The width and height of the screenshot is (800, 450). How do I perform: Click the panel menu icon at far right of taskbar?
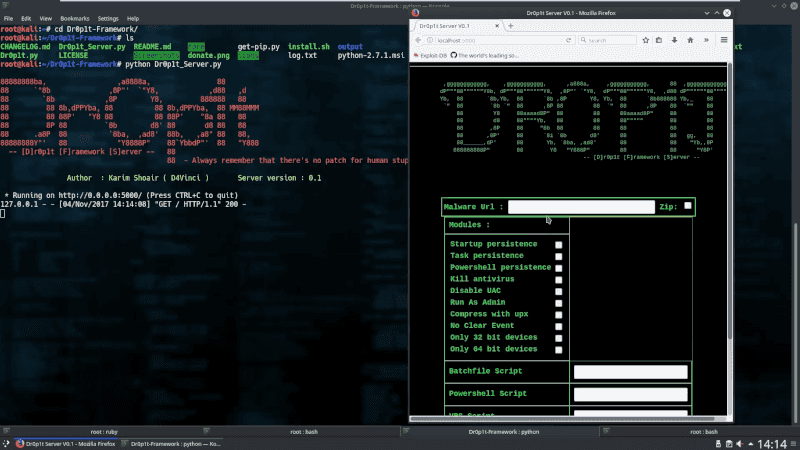tap(794, 444)
